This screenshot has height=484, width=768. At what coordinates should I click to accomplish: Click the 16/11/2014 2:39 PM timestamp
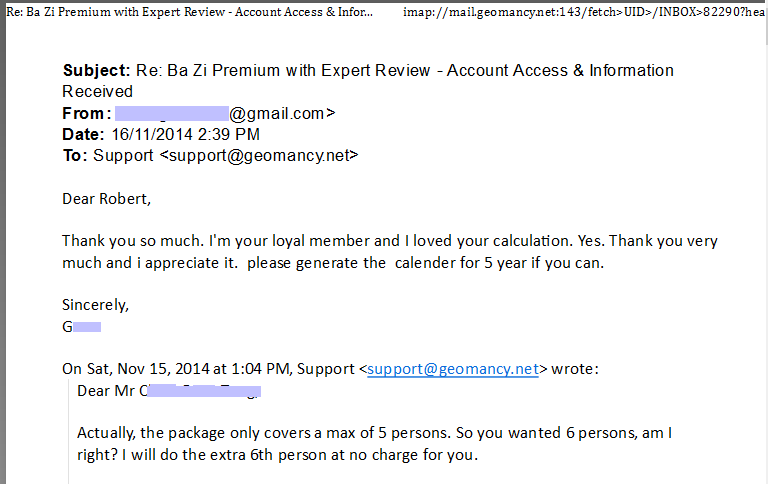[x=185, y=135]
